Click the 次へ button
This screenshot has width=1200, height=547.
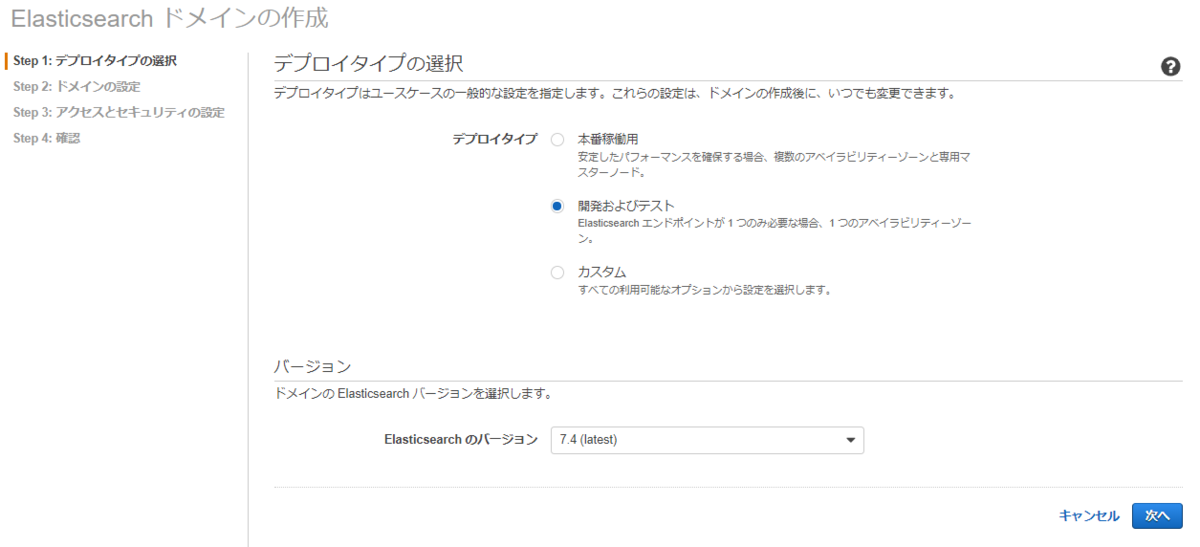pyautogui.click(x=1157, y=515)
